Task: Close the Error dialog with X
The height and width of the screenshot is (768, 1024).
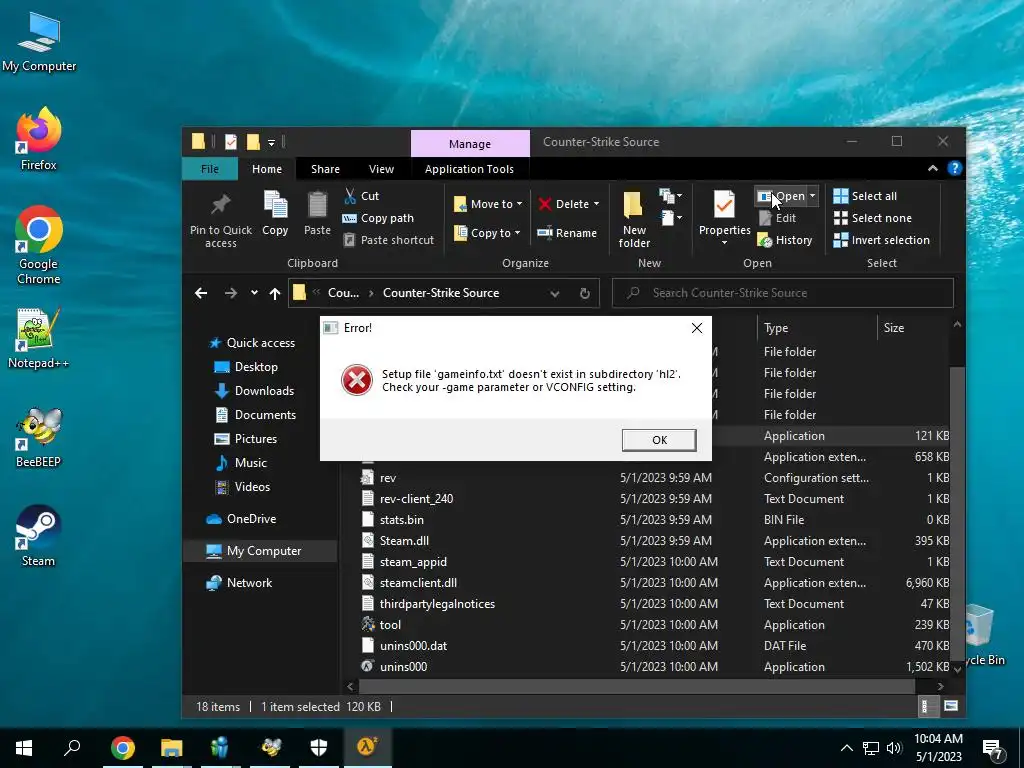Action: (x=697, y=328)
